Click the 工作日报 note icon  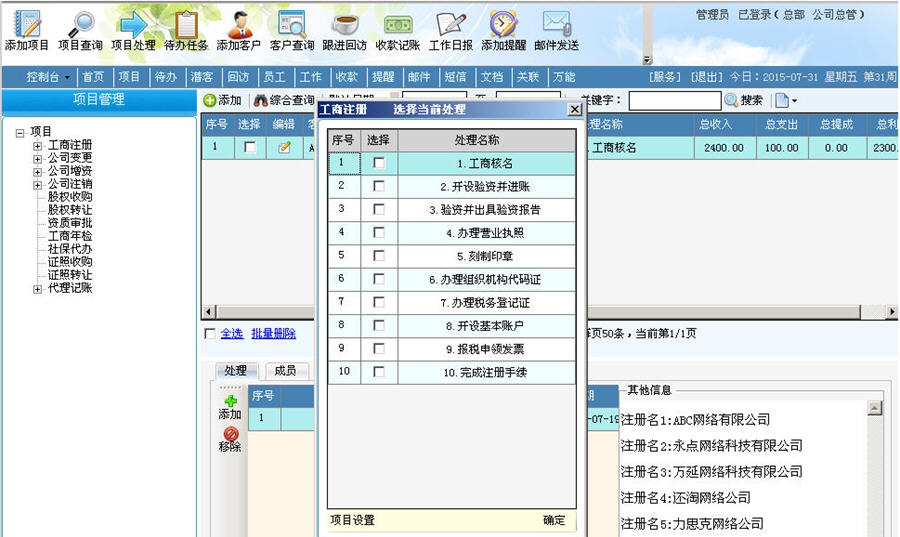(451, 31)
